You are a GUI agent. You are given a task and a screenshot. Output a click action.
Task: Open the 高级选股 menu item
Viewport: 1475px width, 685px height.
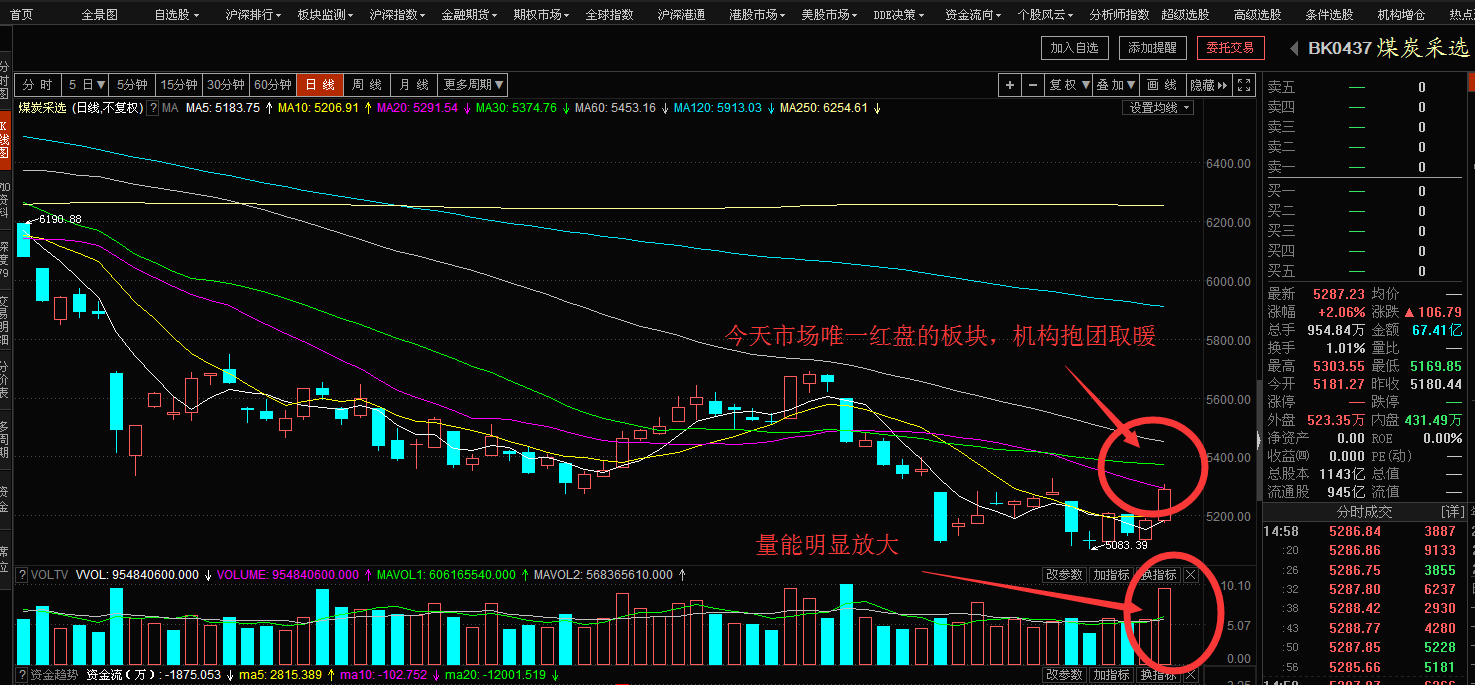coord(1257,15)
